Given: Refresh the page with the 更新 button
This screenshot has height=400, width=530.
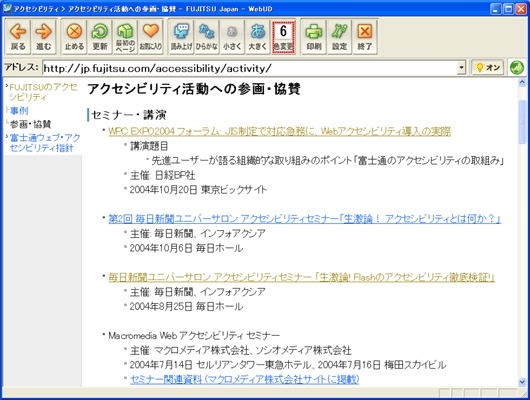Looking at the screenshot, I should tap(100, 37).
